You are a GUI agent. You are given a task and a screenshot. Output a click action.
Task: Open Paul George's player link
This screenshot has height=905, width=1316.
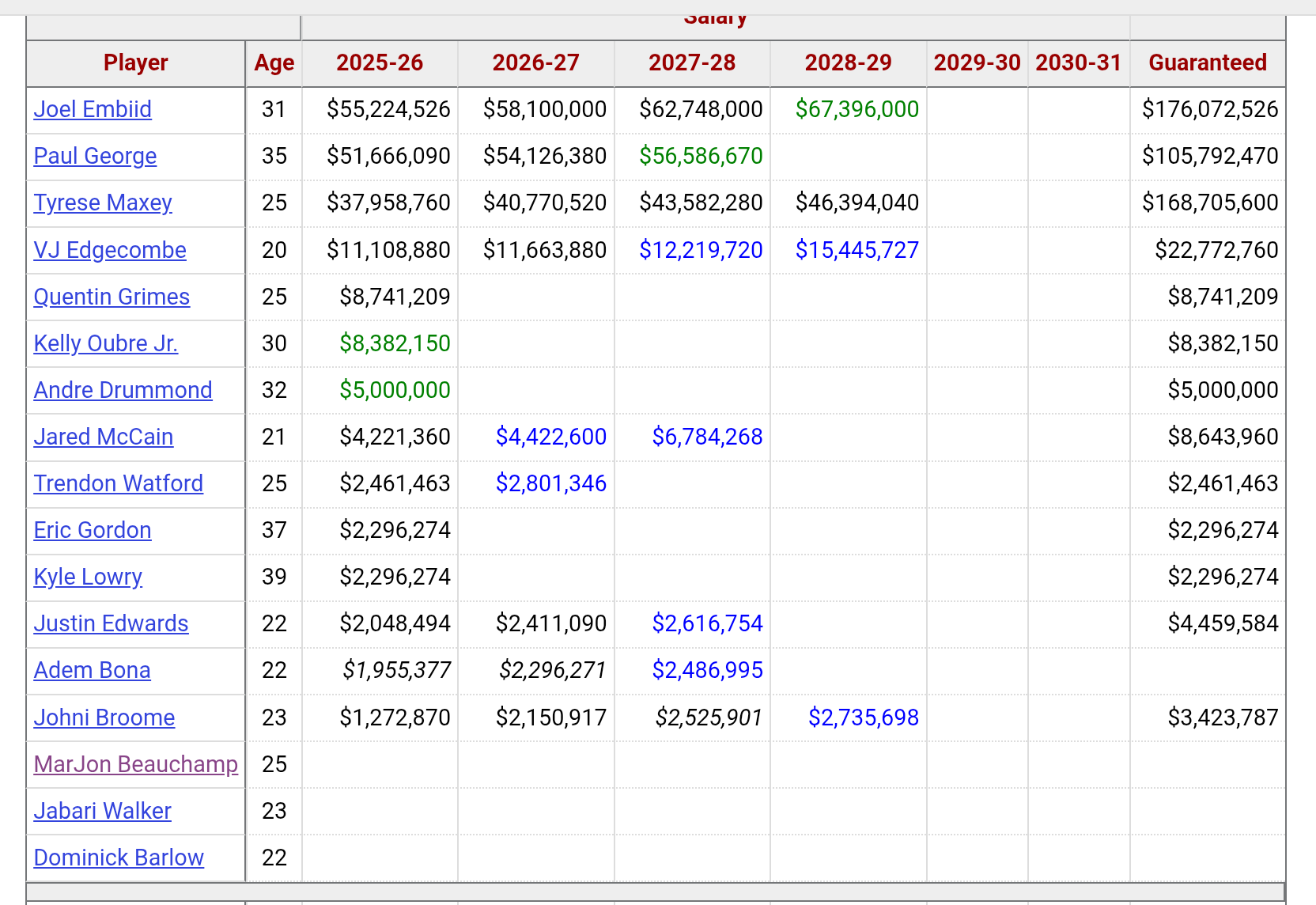coord(95,156)
